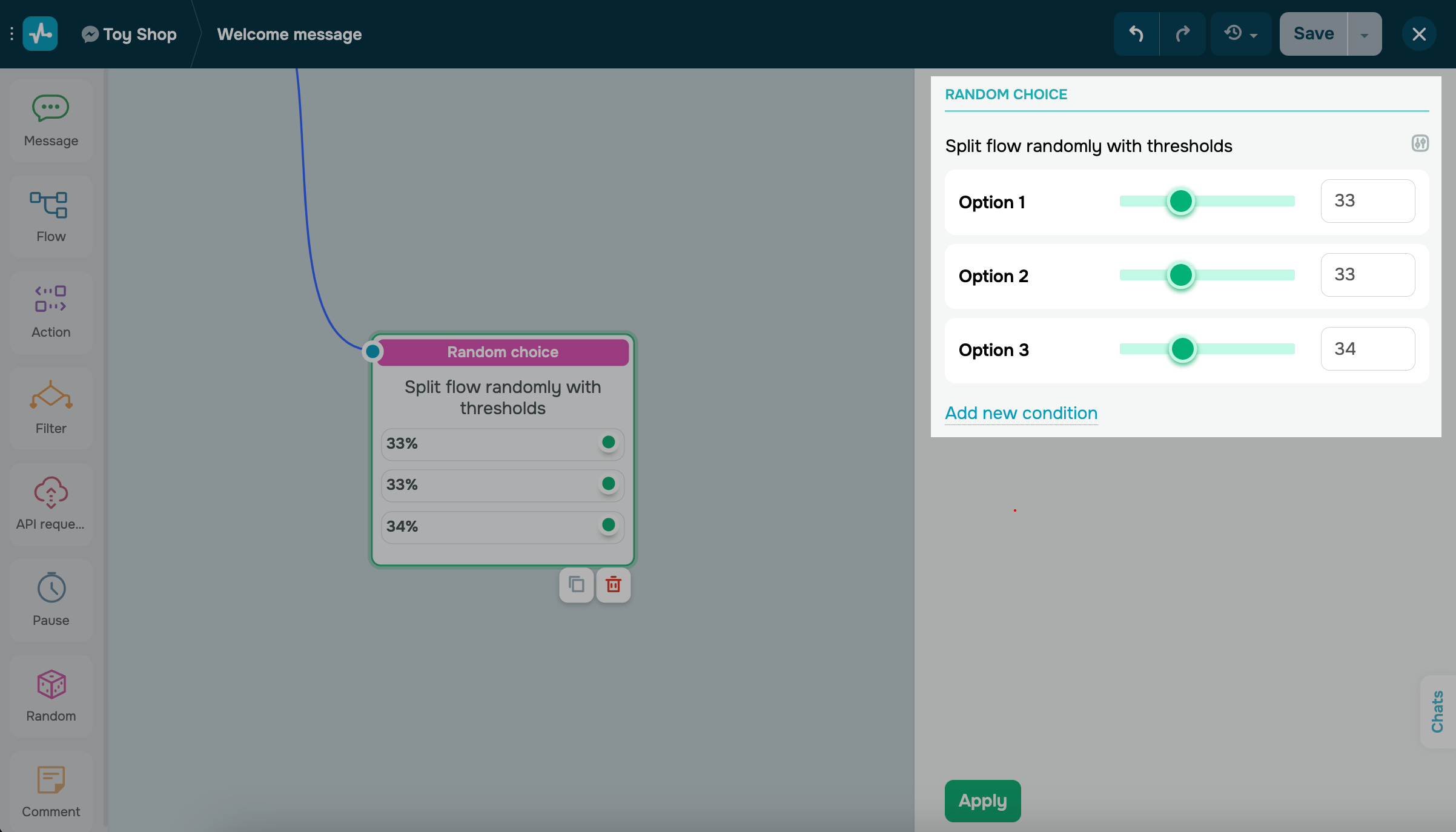Click the undo arrow
This screenshot has width=1456, height=832.
pos(1136,34)
